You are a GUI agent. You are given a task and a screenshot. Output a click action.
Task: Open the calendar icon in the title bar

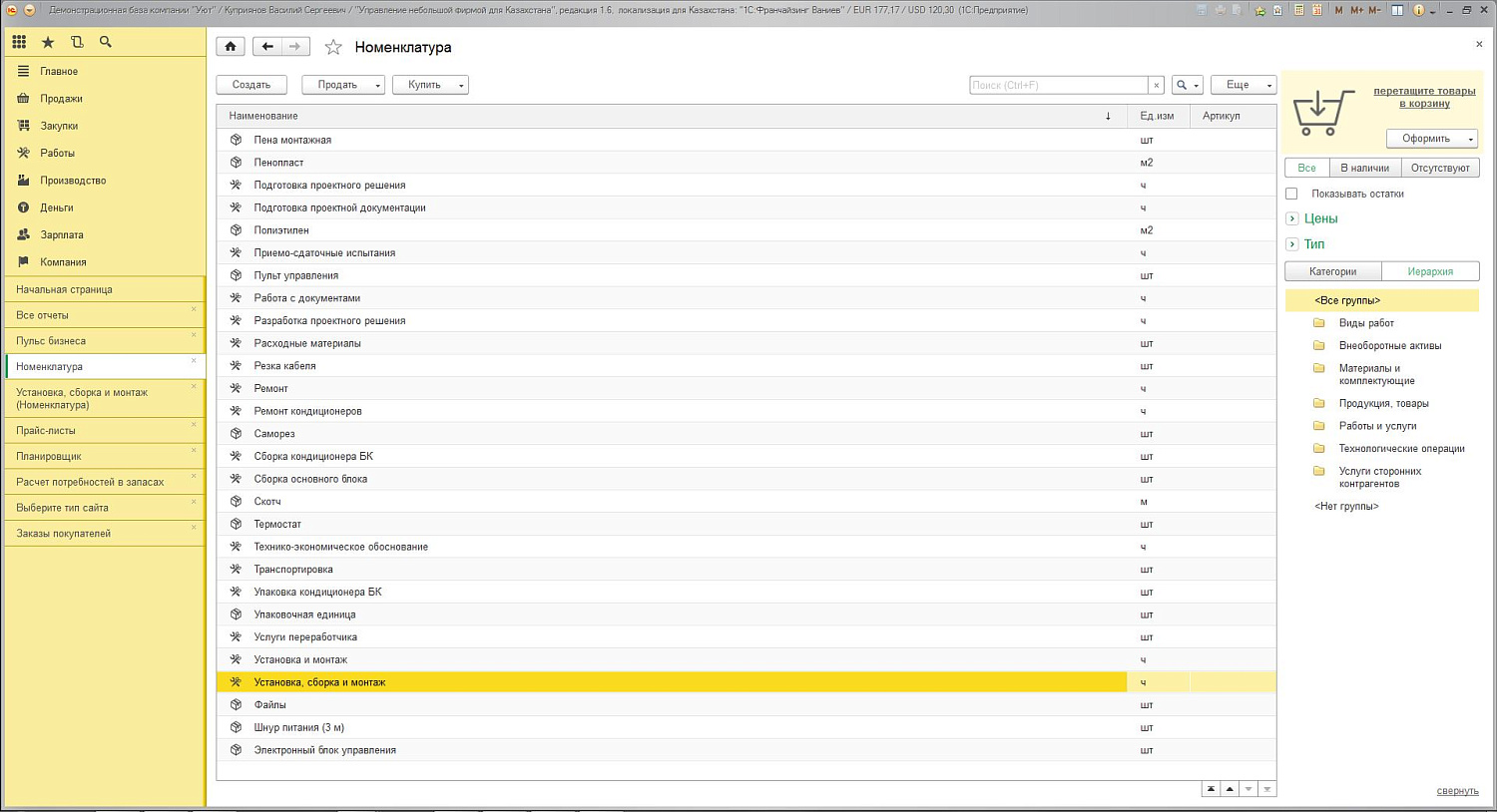1317,10
